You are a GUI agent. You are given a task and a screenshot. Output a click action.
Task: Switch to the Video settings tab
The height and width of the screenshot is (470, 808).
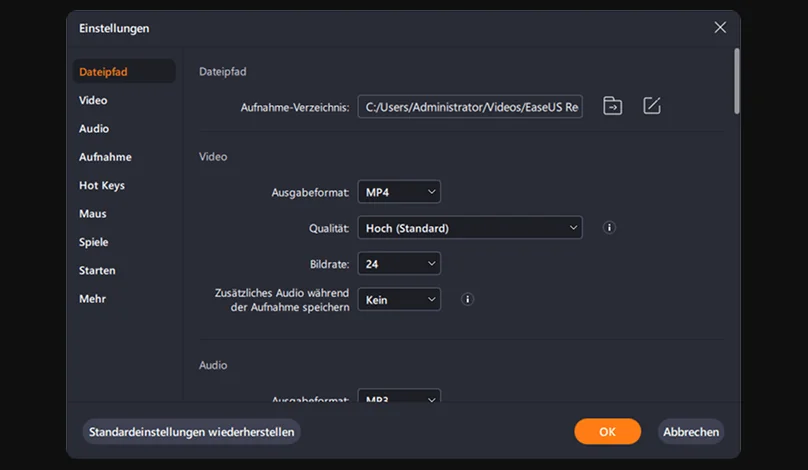(94, 100)
